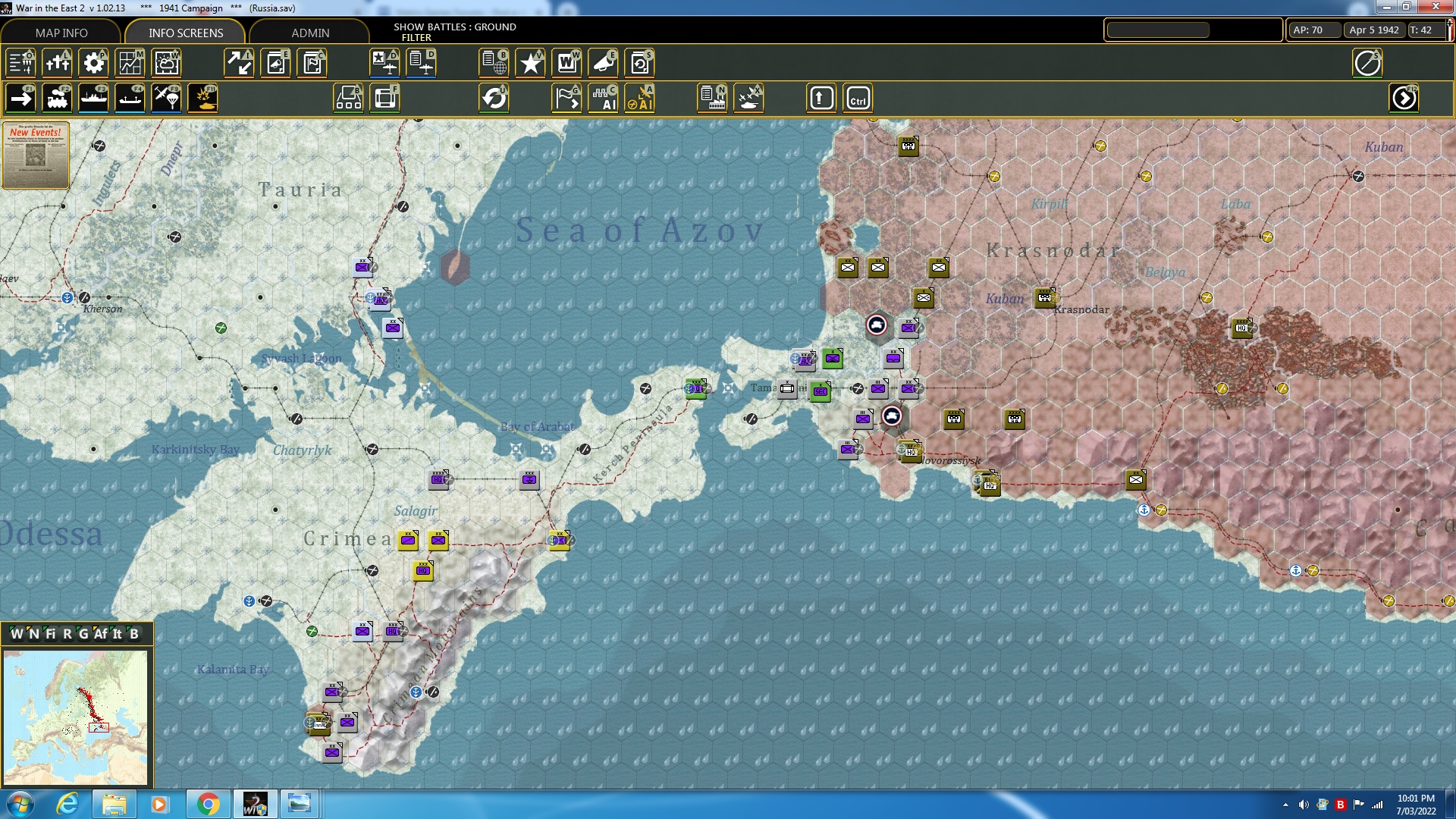Select the HQ unit at Krasnodar
The height and width of the screenshot is (819, 1456).
pos(1046,297)
